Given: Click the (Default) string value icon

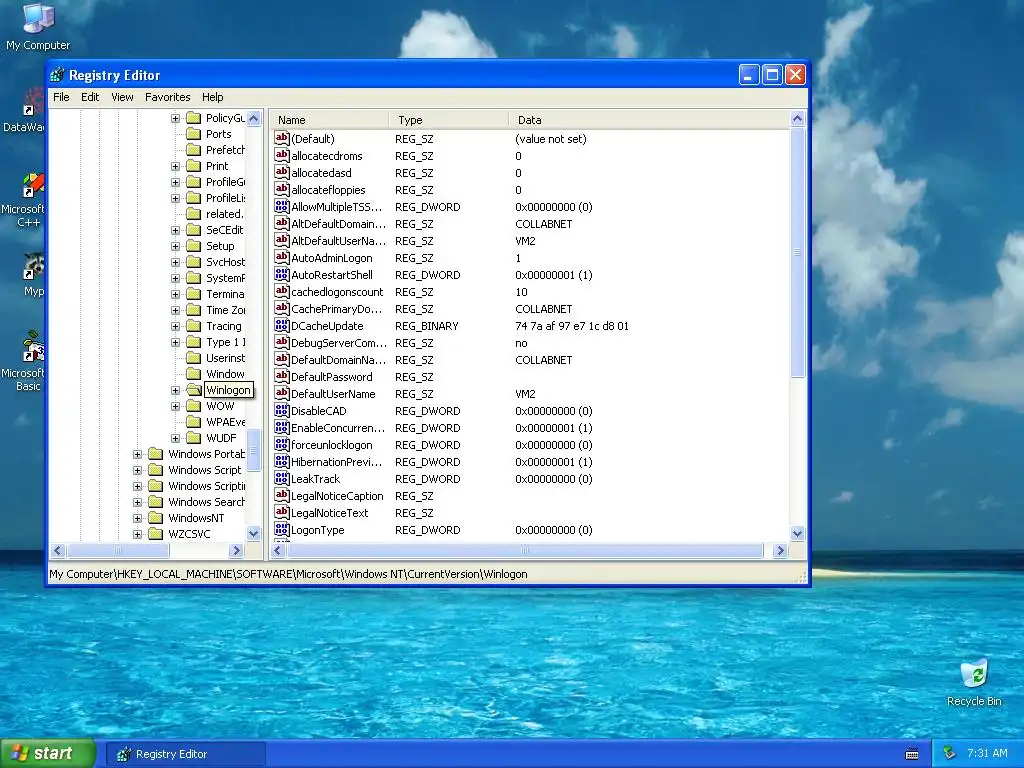Looking at the screenshot, I should pos(281,138).
